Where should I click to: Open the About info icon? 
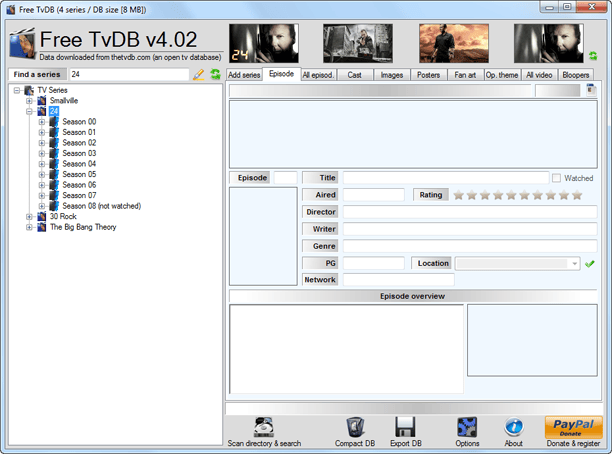[514, 427]
